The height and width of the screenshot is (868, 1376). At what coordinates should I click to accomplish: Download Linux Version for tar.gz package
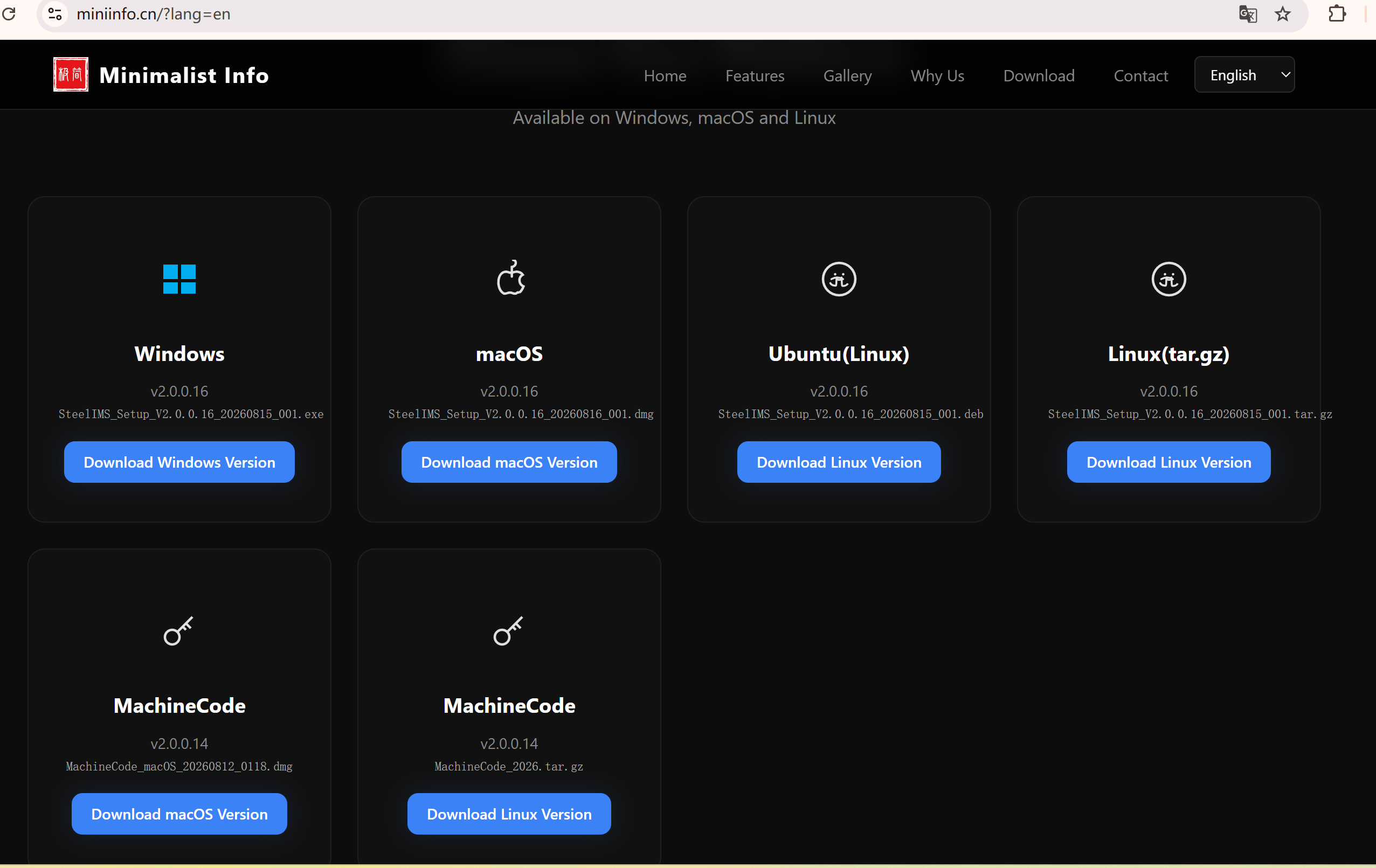pyautogui.click(x=1168, y=462)
